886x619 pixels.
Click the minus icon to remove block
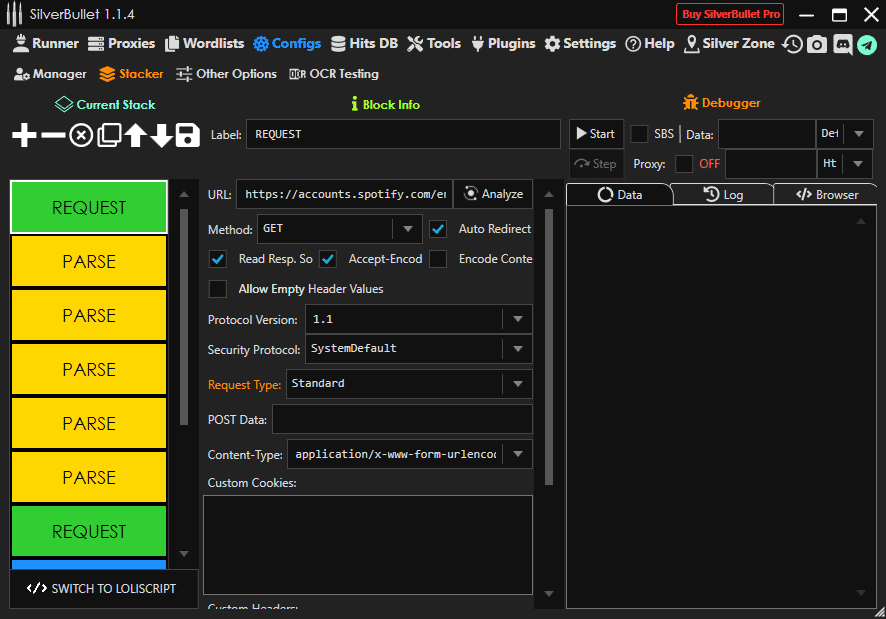[53, 135]
